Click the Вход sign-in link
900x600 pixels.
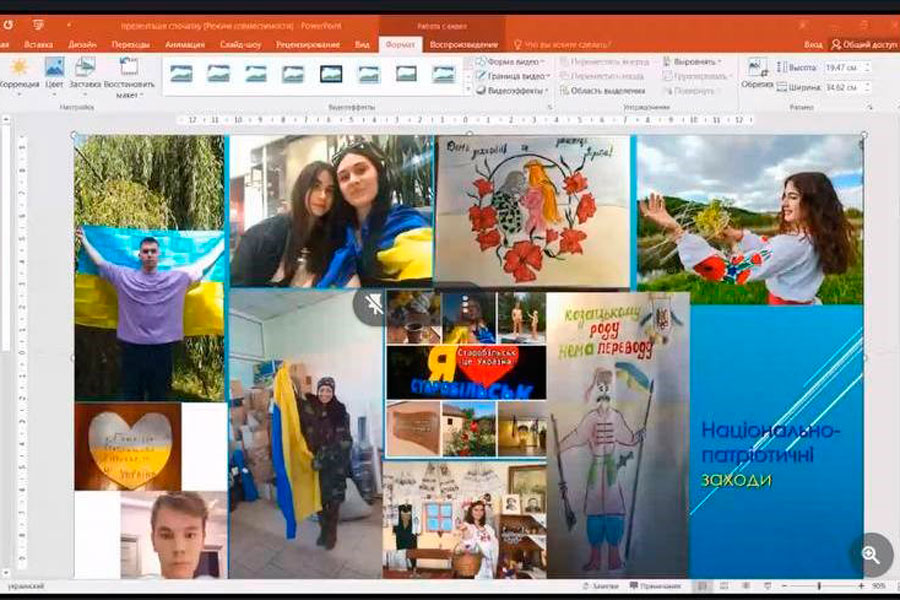[813, 45]
